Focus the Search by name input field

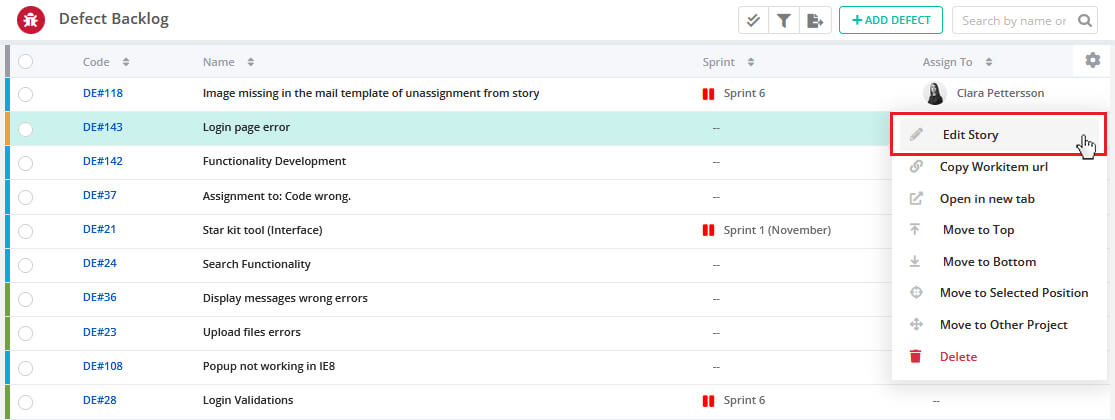tap(1014, 21)
